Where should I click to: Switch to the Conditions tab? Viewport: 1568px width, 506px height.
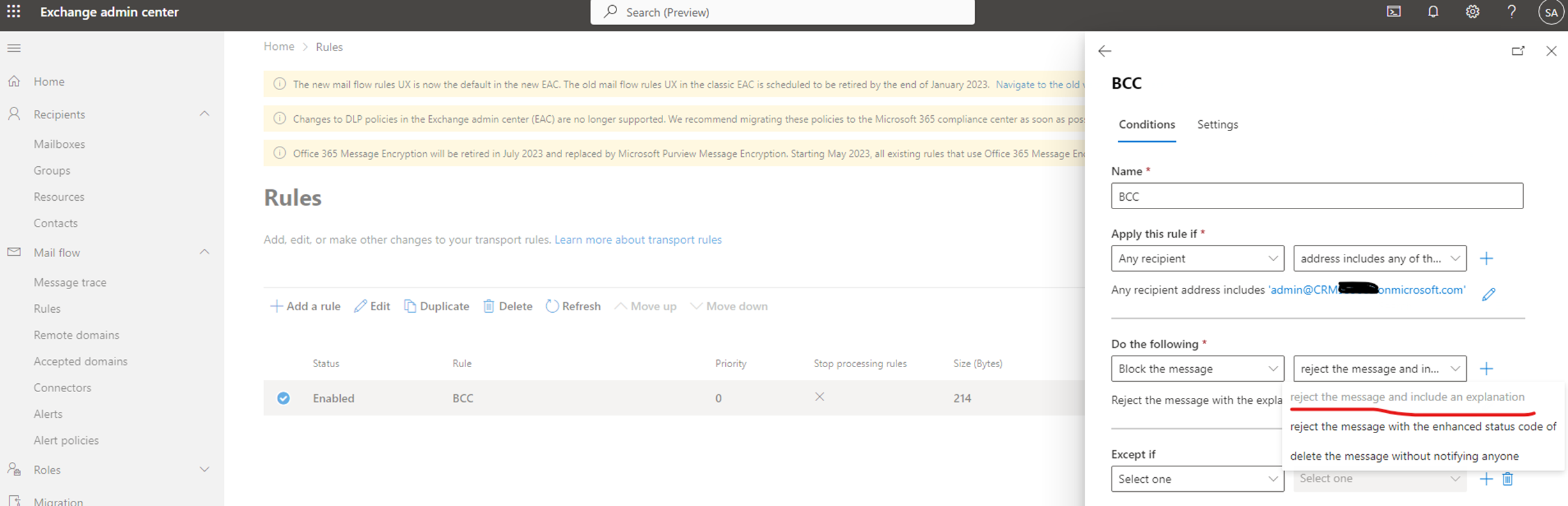tap(1147, 124)
